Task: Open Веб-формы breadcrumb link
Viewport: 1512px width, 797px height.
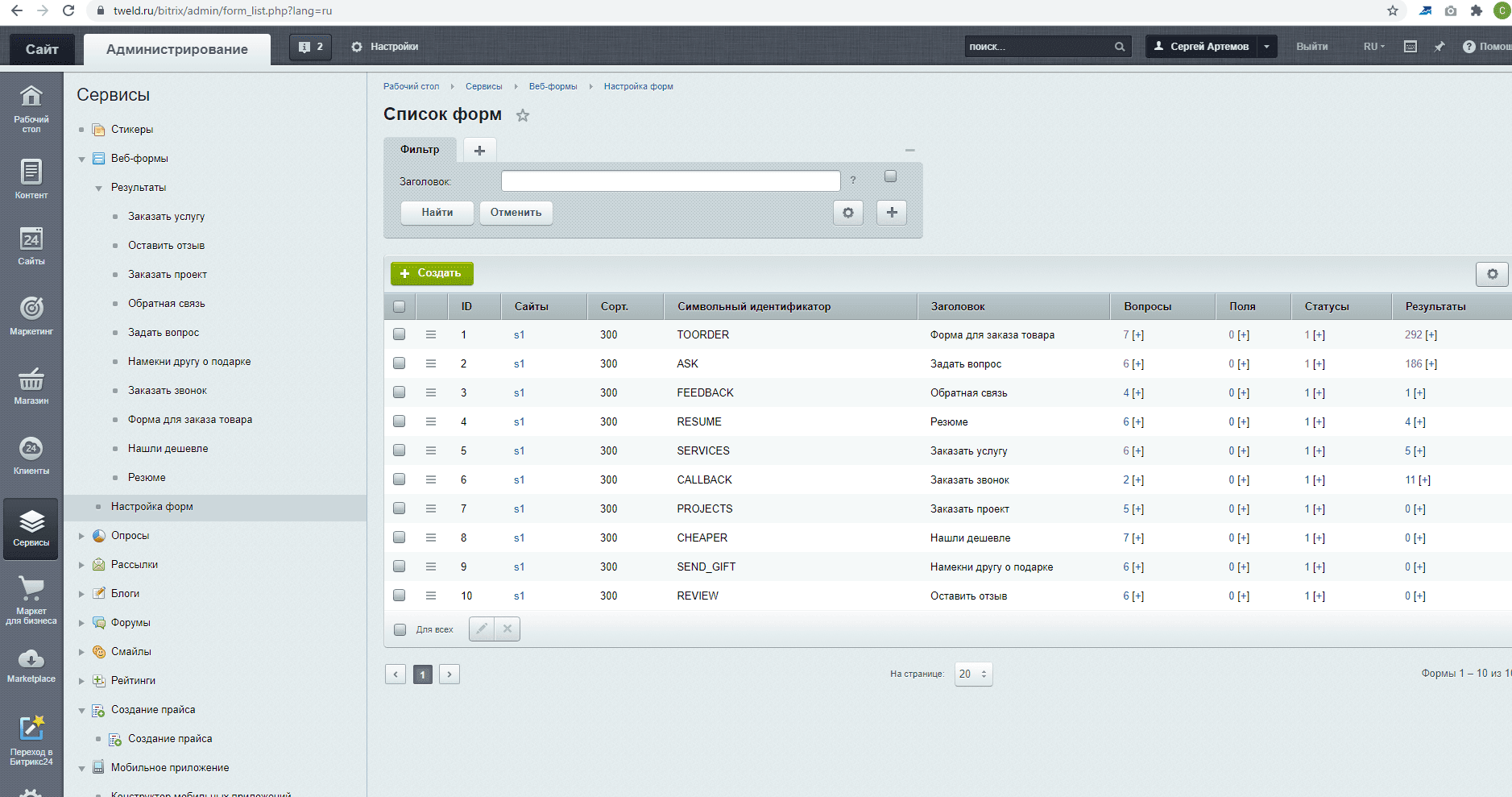Action: click(553, 86)
